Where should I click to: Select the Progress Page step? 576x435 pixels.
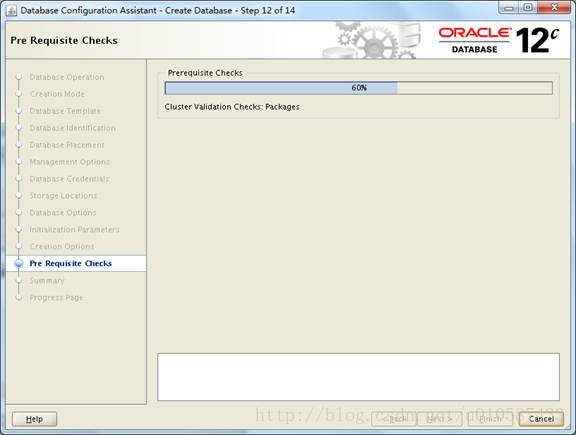coord(56,297)
